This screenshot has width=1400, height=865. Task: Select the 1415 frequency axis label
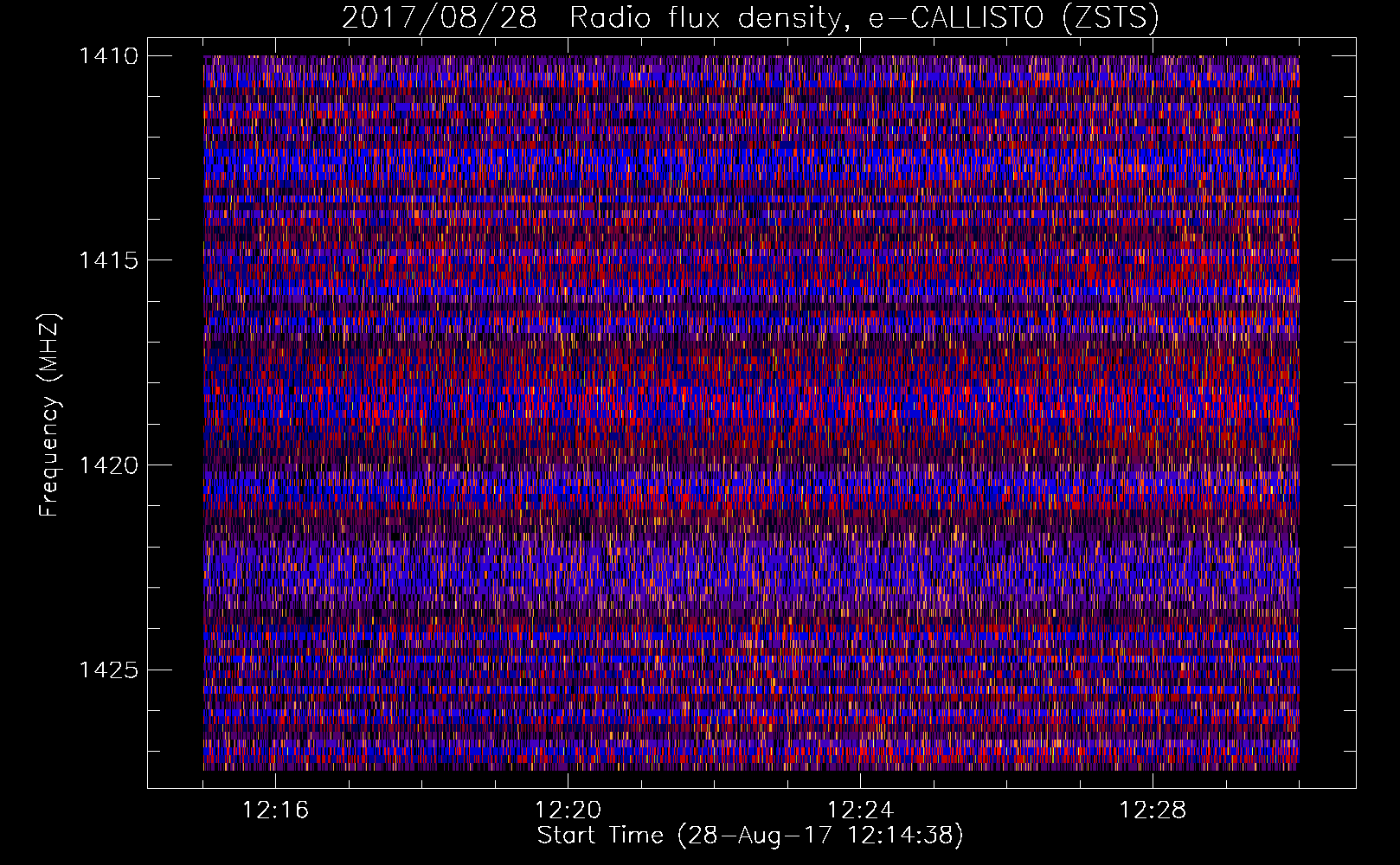pos(108,260)
